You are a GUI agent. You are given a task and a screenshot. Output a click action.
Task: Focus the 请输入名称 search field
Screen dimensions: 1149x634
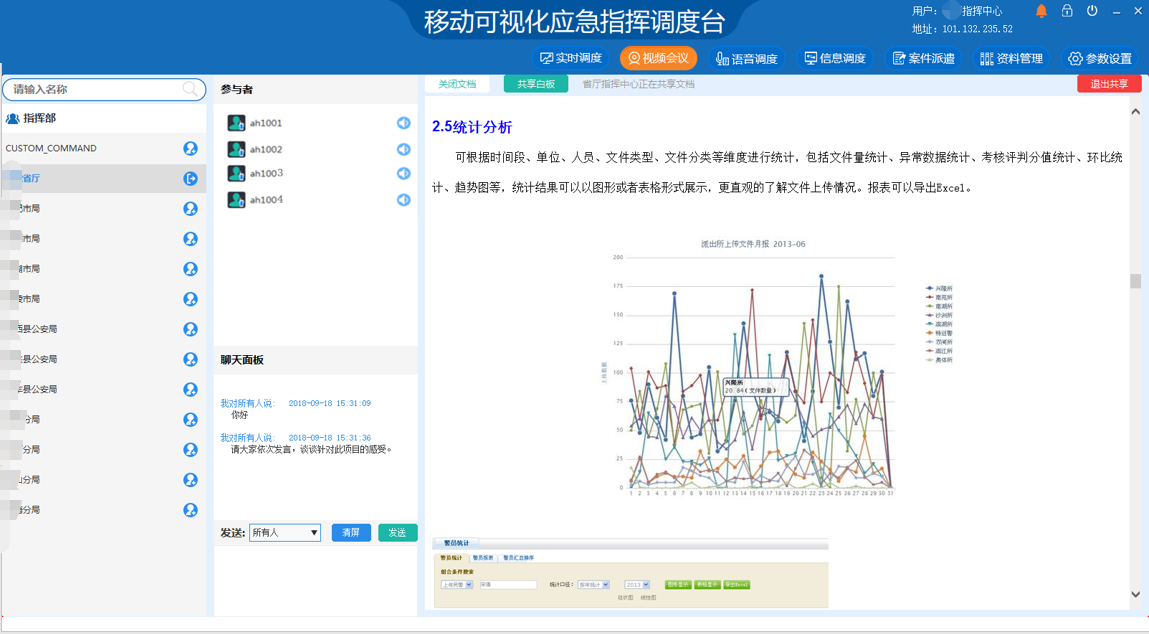[x=95, y=89]
